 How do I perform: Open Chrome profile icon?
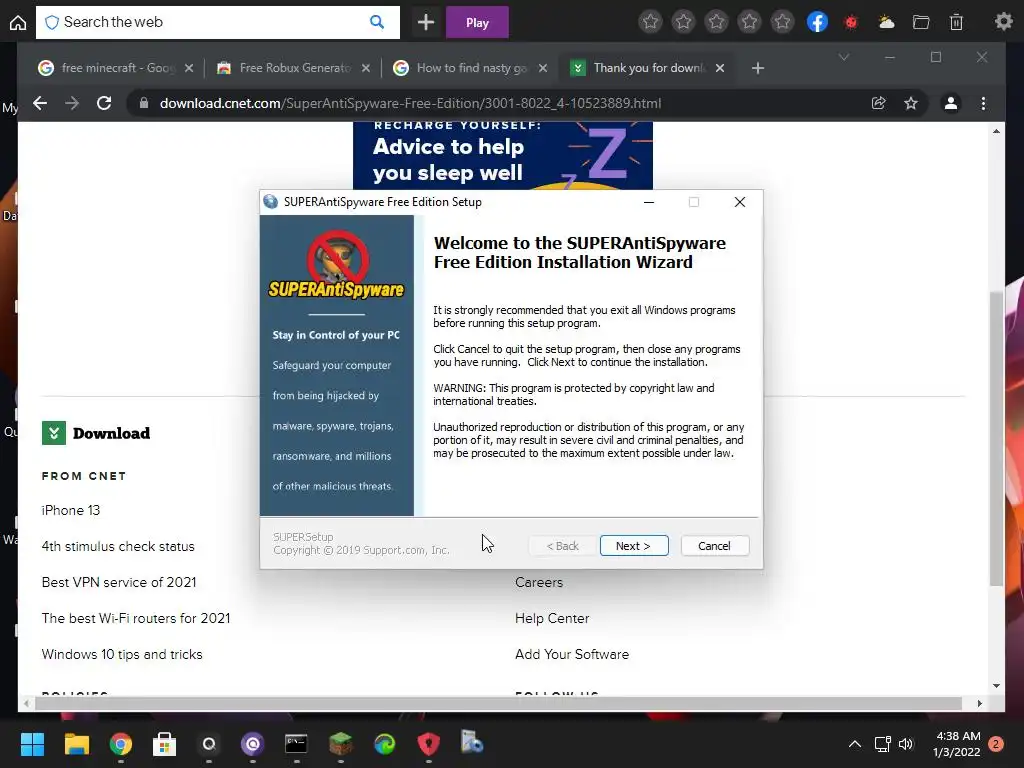951,103
